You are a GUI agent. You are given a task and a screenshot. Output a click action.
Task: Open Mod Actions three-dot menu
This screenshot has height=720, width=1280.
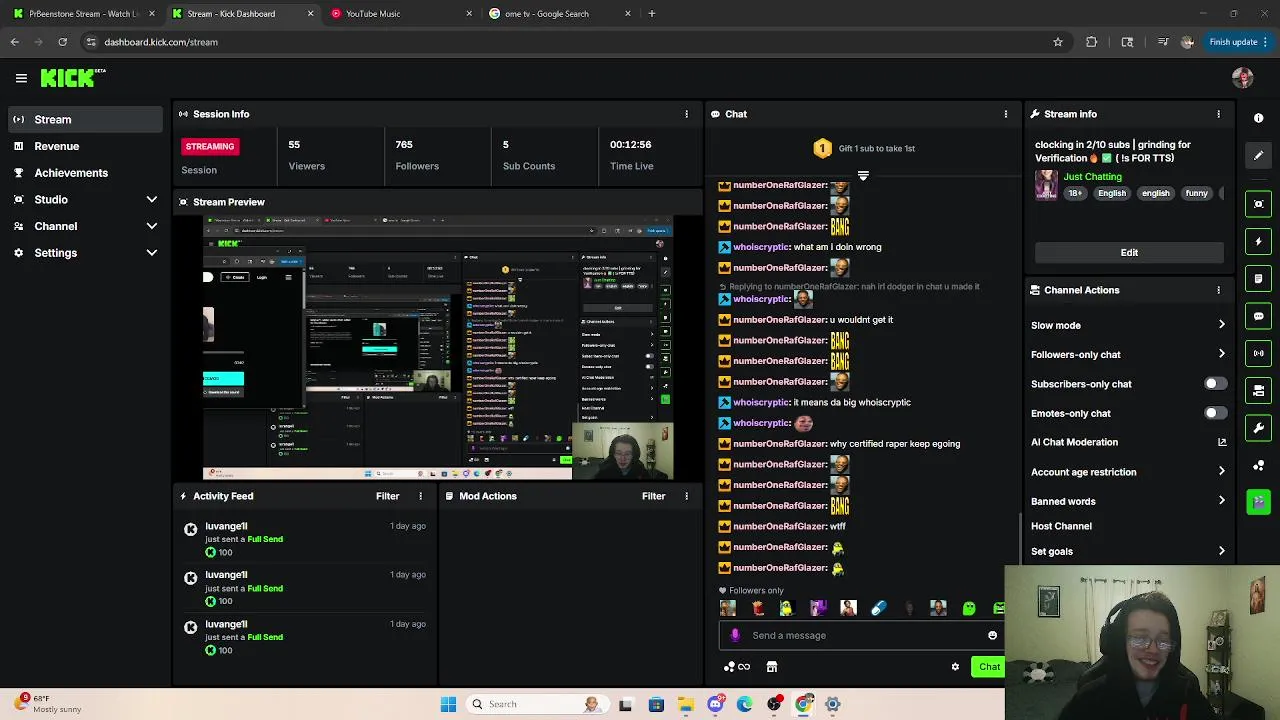point(686,496)
